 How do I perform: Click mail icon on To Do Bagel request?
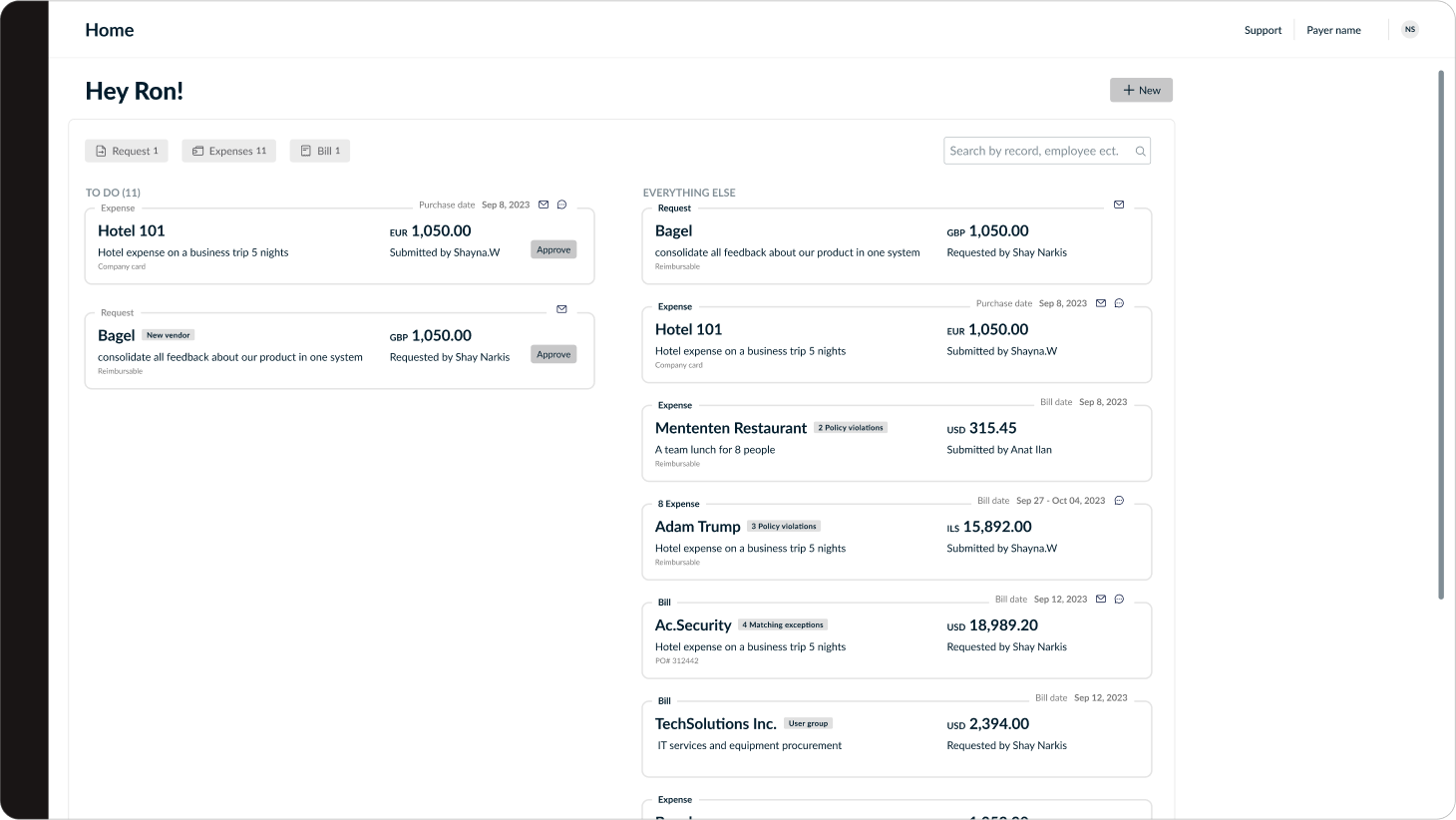pos(561,309)
